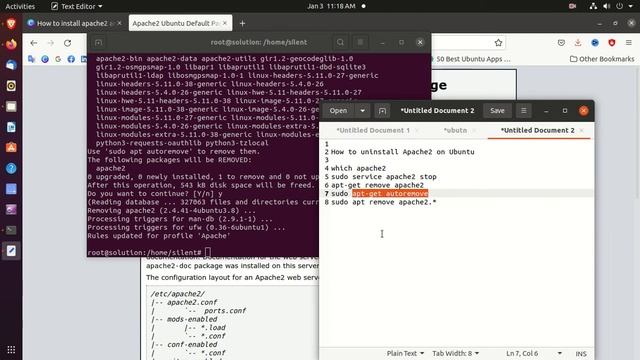Image resolution: width=640 pixels, height=360 pixels.
Task: Open the Text Editor hamburger menu
Action: [524, 111]
